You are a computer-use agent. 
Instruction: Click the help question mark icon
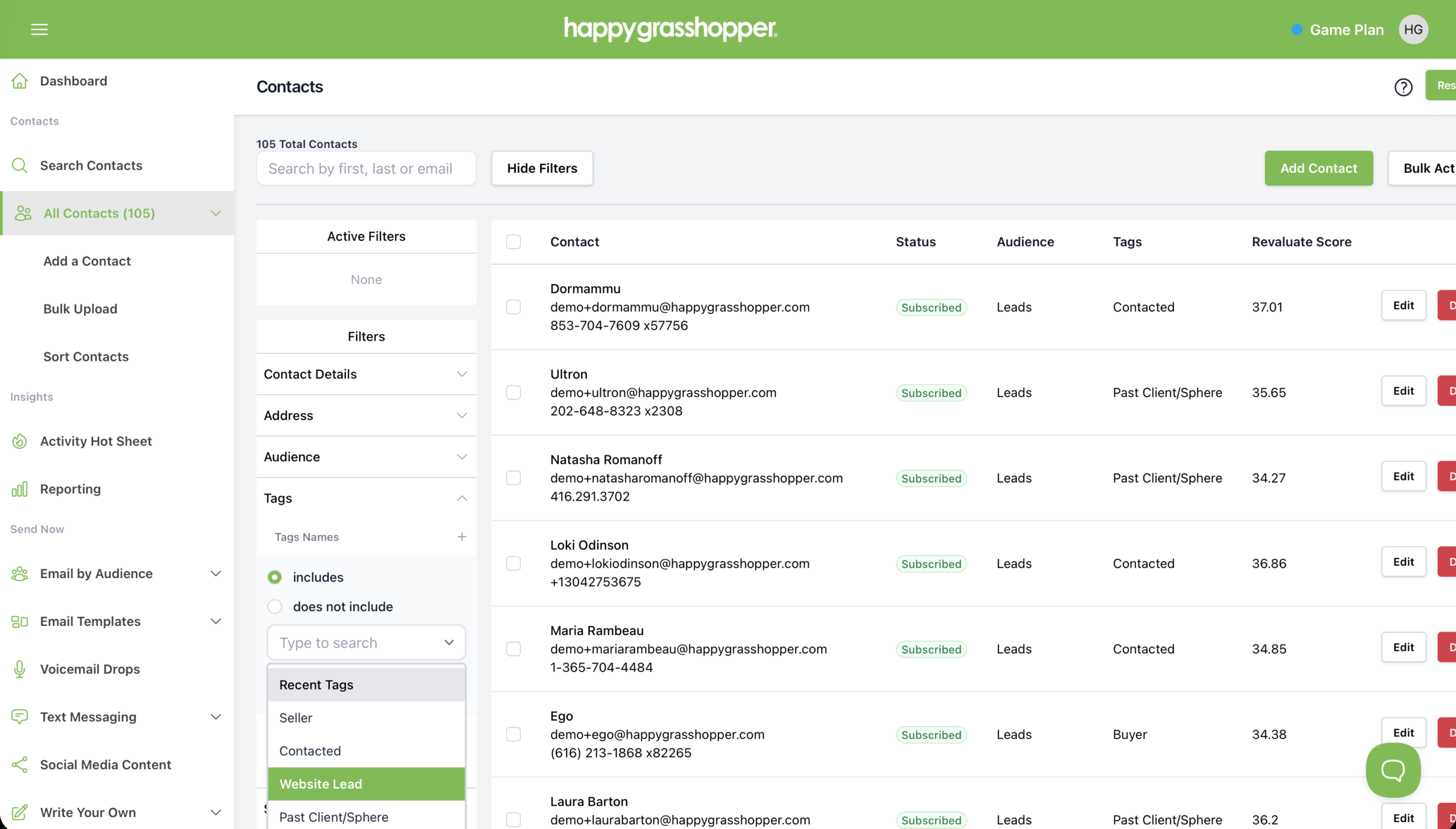point(1403,87)
